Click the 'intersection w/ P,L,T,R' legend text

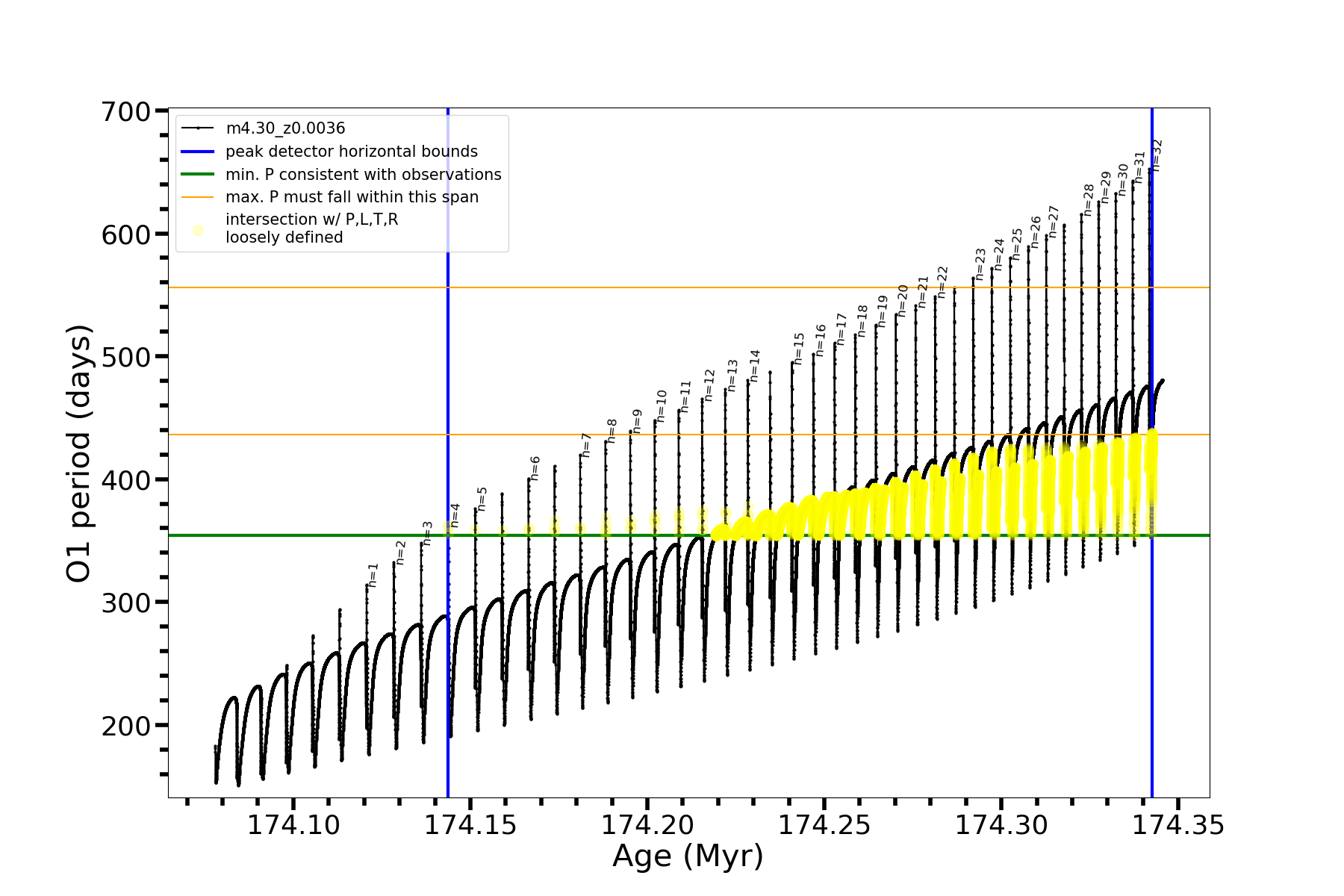(x=311, y=220)
